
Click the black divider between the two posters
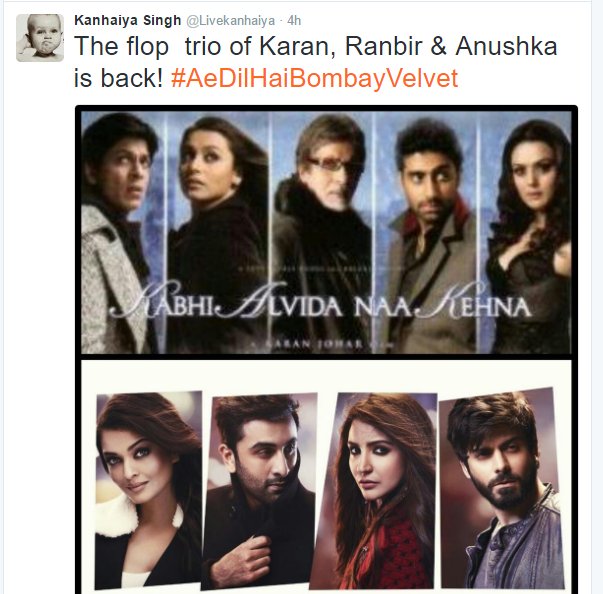click(x=326, y=357)
